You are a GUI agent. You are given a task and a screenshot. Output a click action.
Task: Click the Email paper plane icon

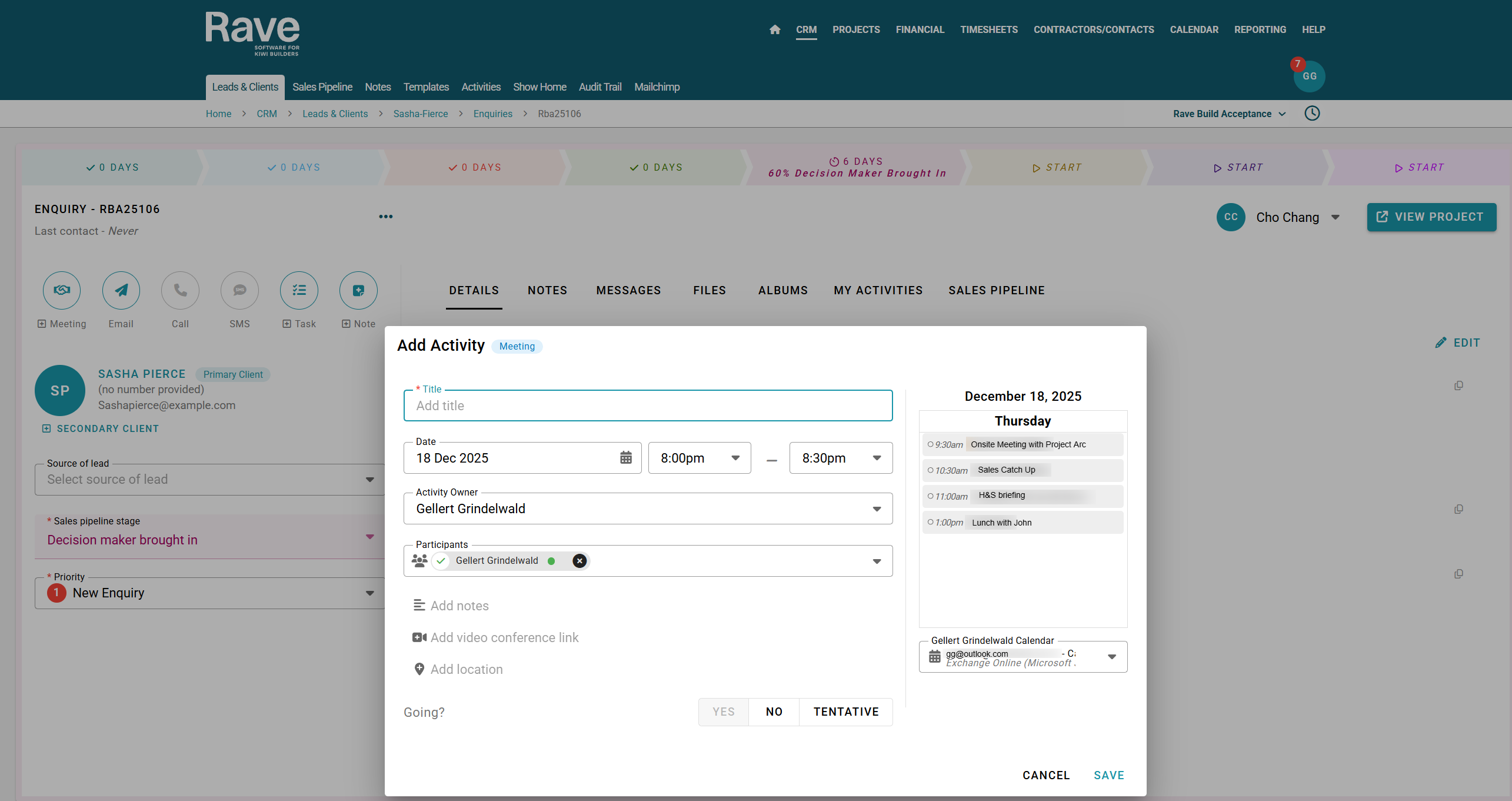tap(121, 290)
